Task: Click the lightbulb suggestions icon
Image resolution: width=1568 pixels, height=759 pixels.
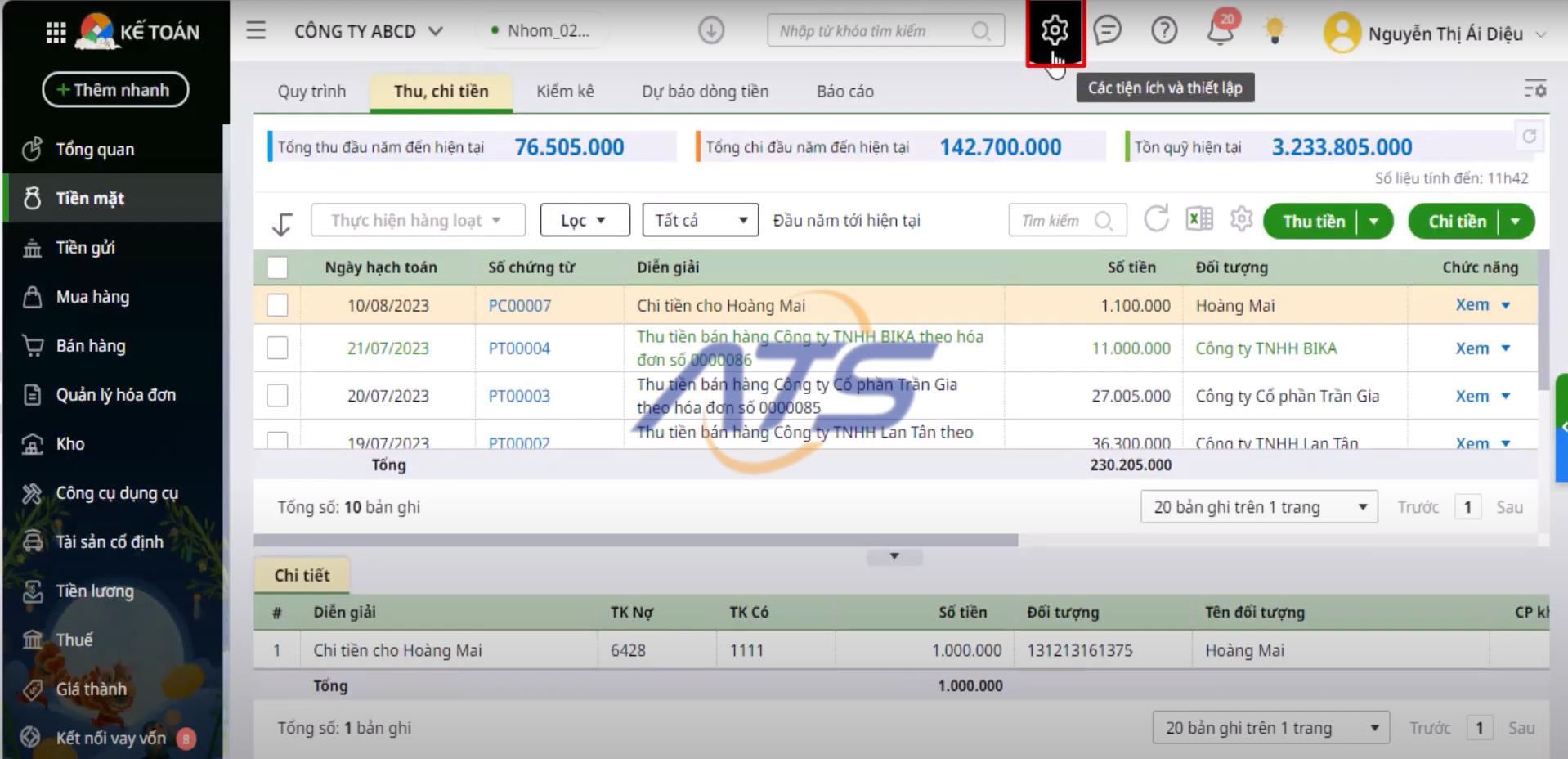Action: [1274, 31]
